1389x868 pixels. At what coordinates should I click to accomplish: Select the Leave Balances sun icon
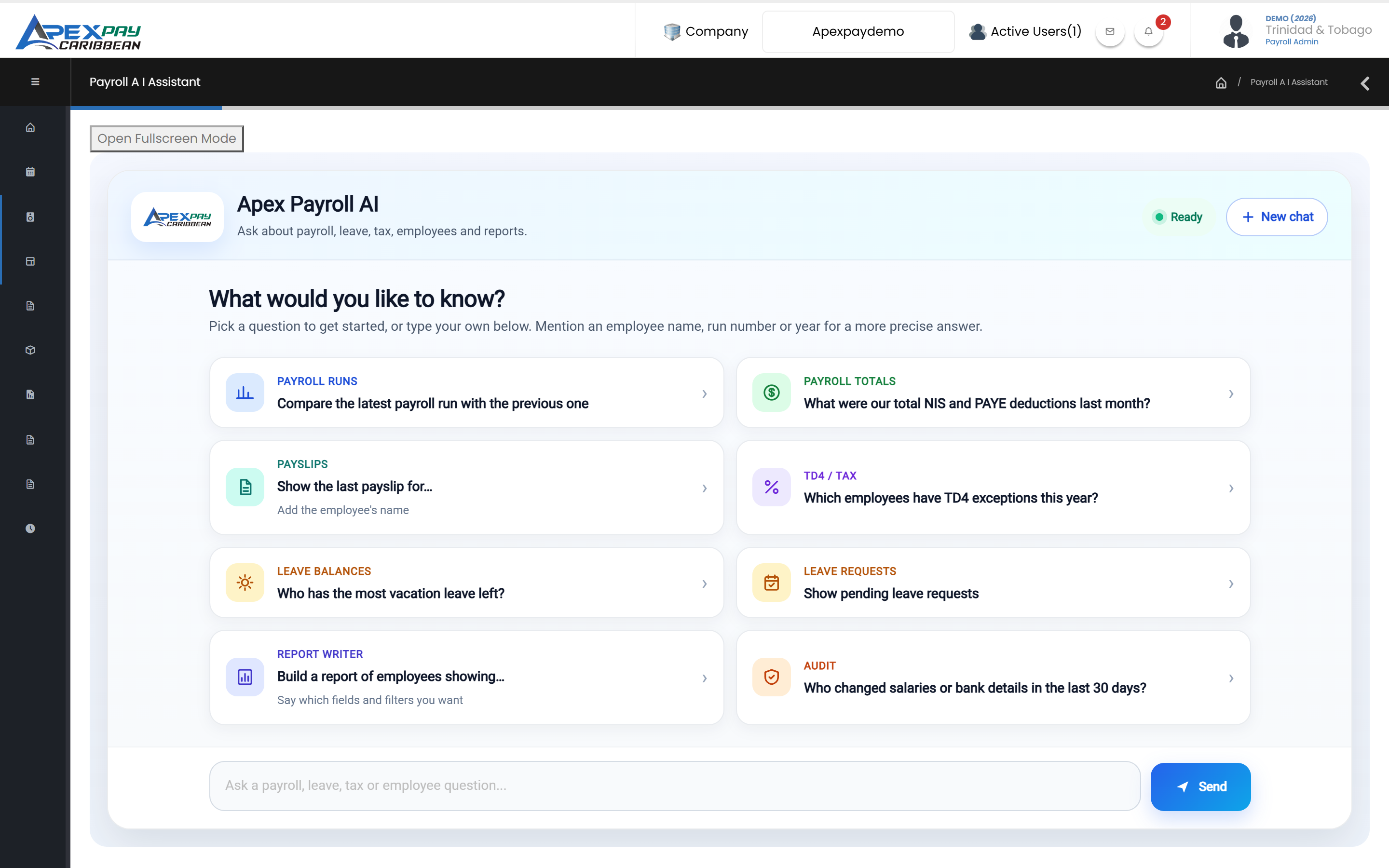click(245, 583)
